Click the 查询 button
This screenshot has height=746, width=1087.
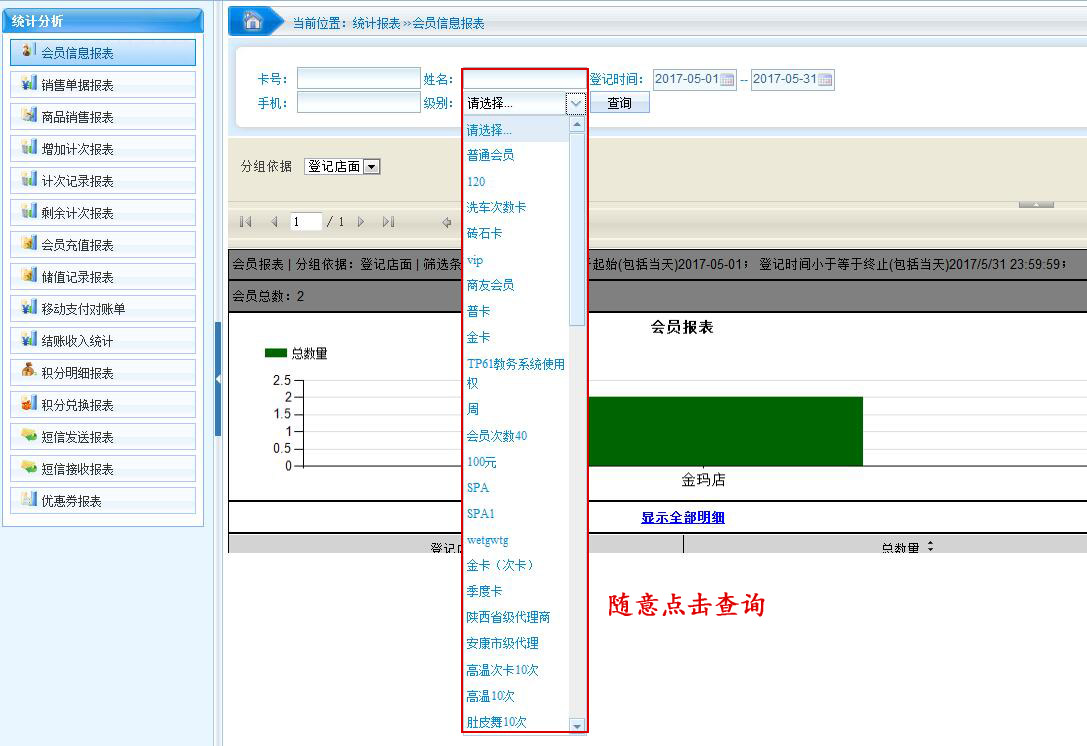pyautogui.click(x=619, y=103)
